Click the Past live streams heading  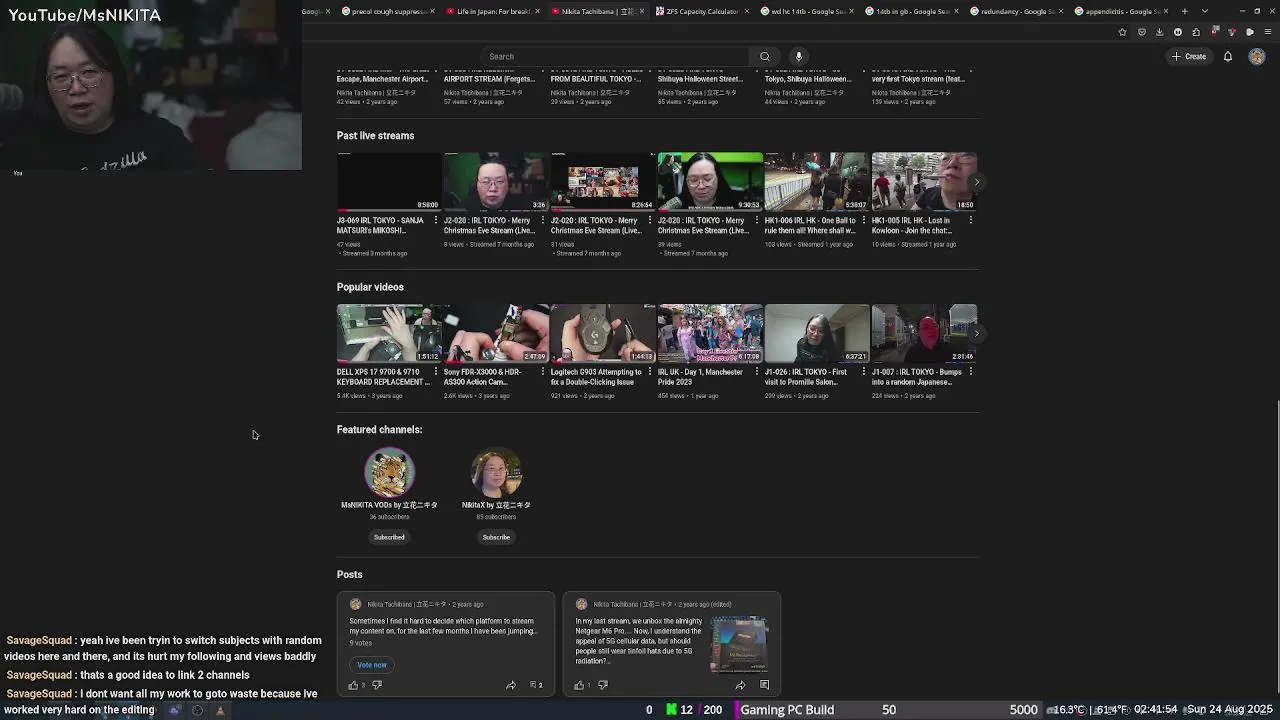pos(375,136)
